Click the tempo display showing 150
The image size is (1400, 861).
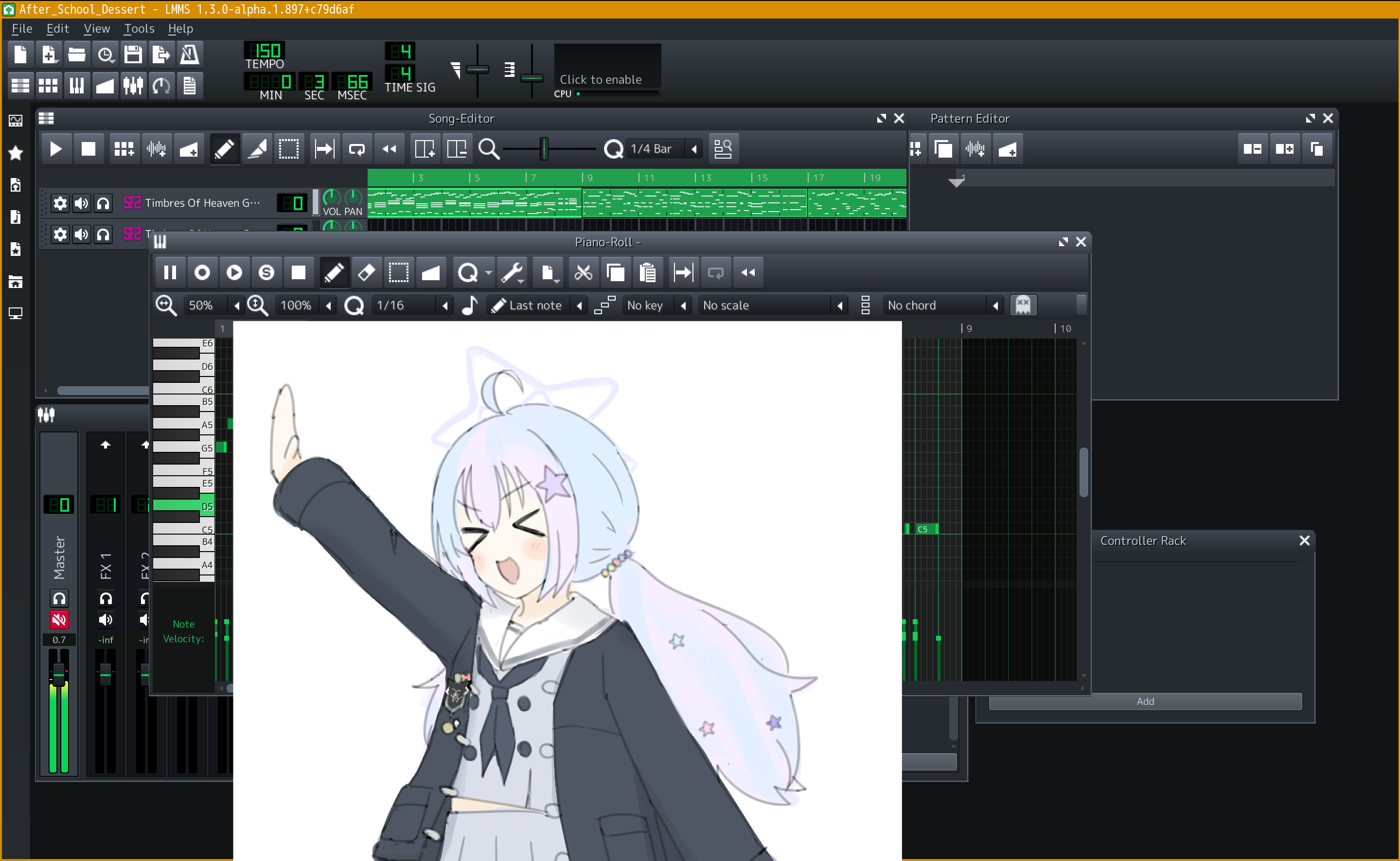coord(265,51)
